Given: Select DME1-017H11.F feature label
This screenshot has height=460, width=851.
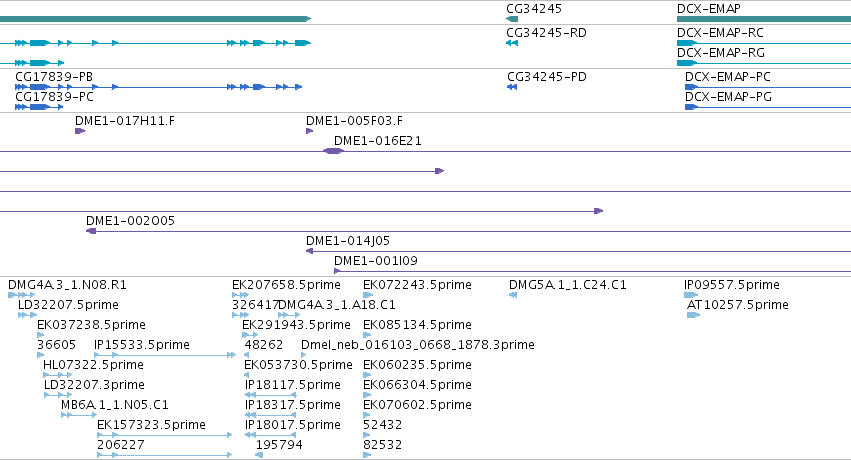Looking at the screenshot, I should click(125, 120).
